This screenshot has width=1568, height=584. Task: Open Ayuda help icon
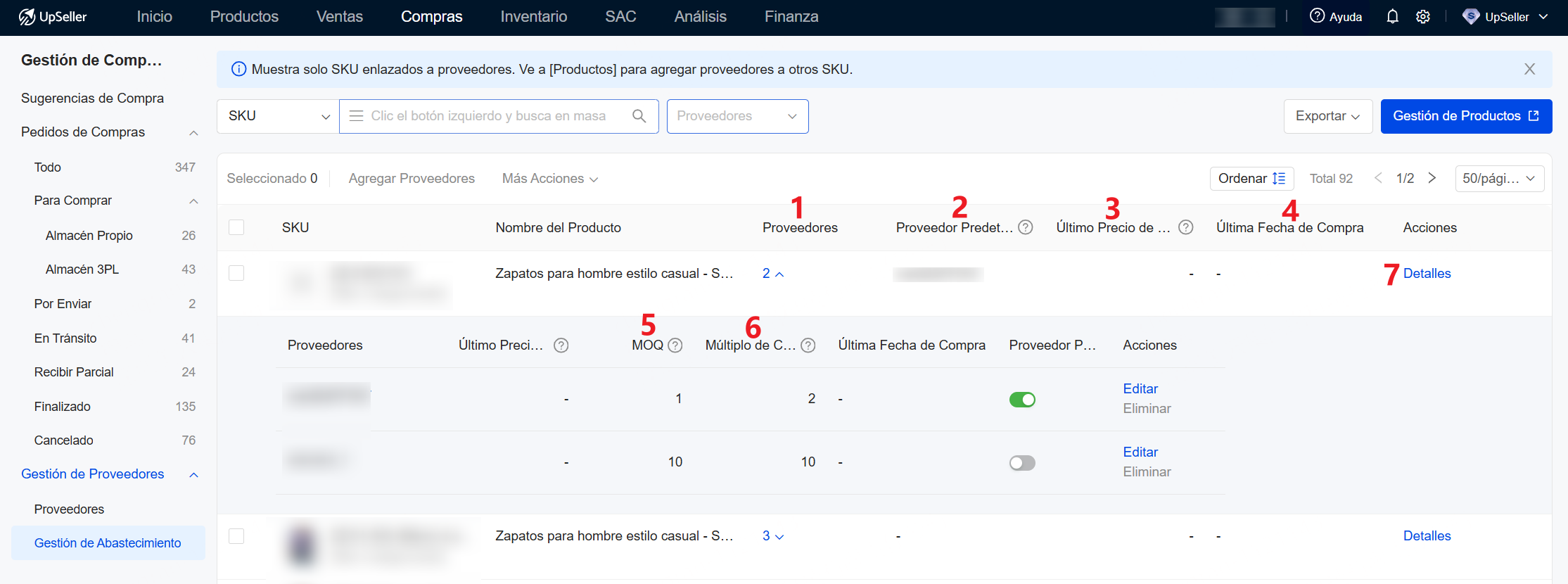pyautogui.click(x=1317, y=16)
